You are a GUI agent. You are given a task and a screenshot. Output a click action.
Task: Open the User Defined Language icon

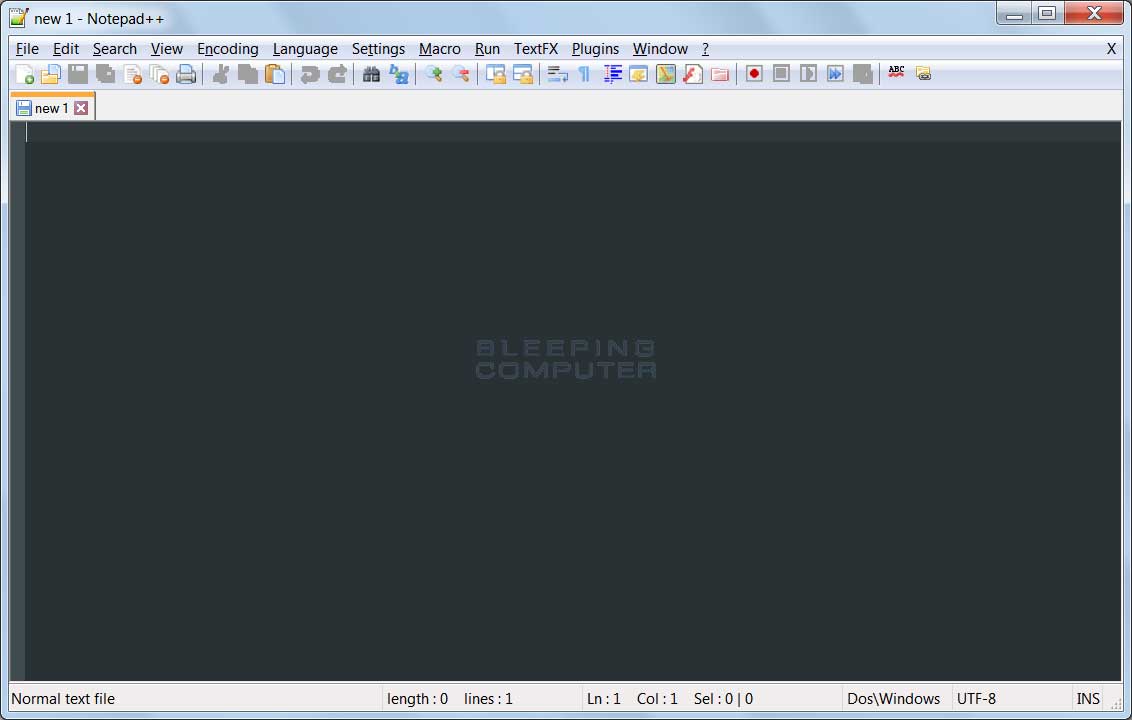pyautogui.click(x=638, y=74)
